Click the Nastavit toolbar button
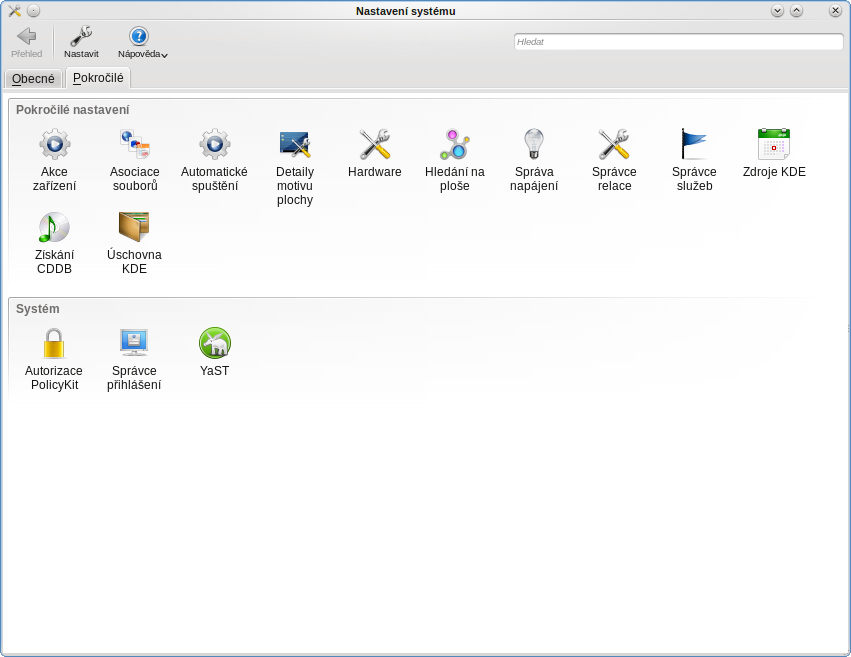The image size is (851, 657). coord(81,42)
